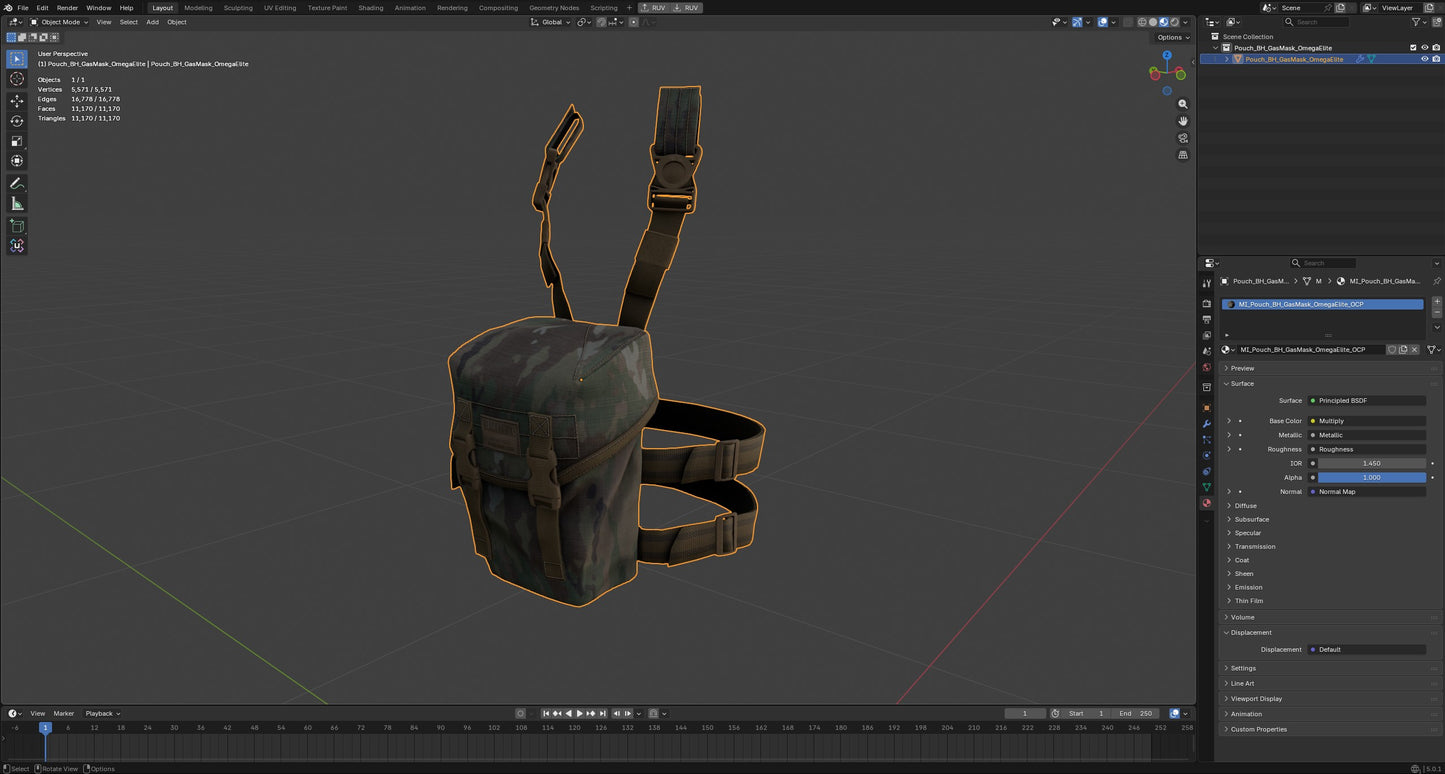Image resolution: width=1445 pixels, height=774 pixels.
Task: Open the Physics properties tab
Action: coord(1207,455)
